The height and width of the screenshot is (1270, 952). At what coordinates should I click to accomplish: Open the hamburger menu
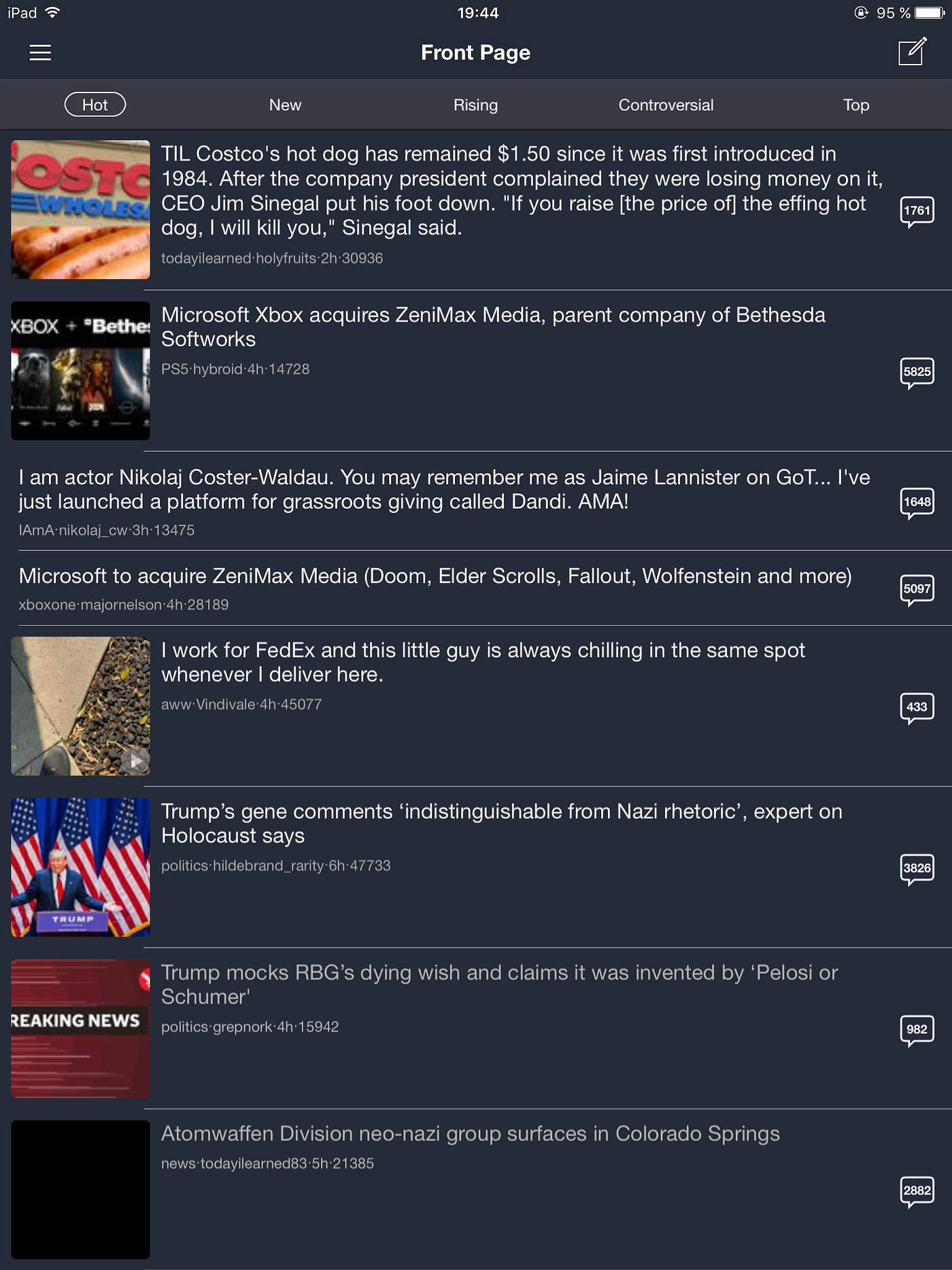[x=40, y=52]
